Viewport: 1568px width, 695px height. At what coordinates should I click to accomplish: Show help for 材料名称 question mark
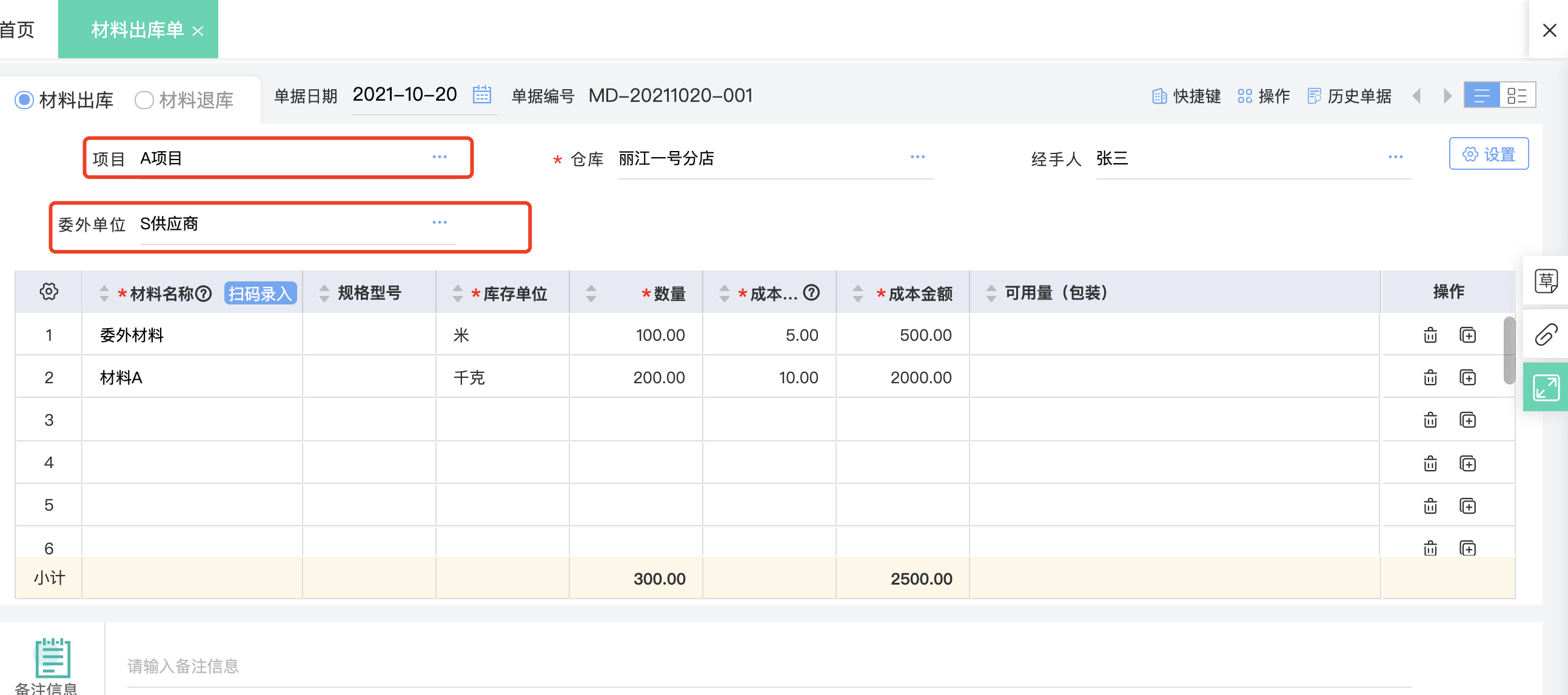click(204, 294)
